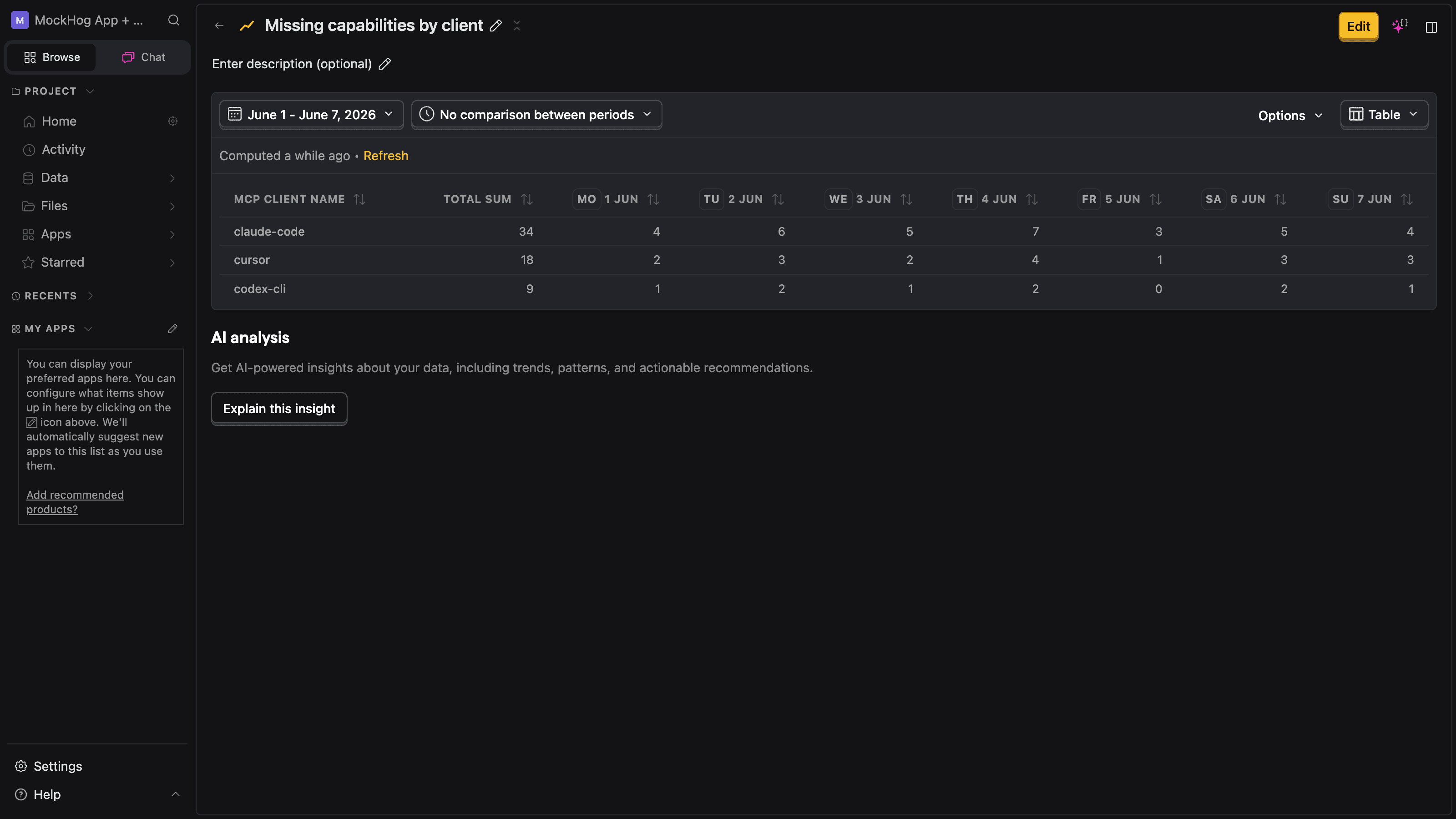1456x819 pixels.
Task: Click claude-code total sum 34
Action: tap(526, 231)
